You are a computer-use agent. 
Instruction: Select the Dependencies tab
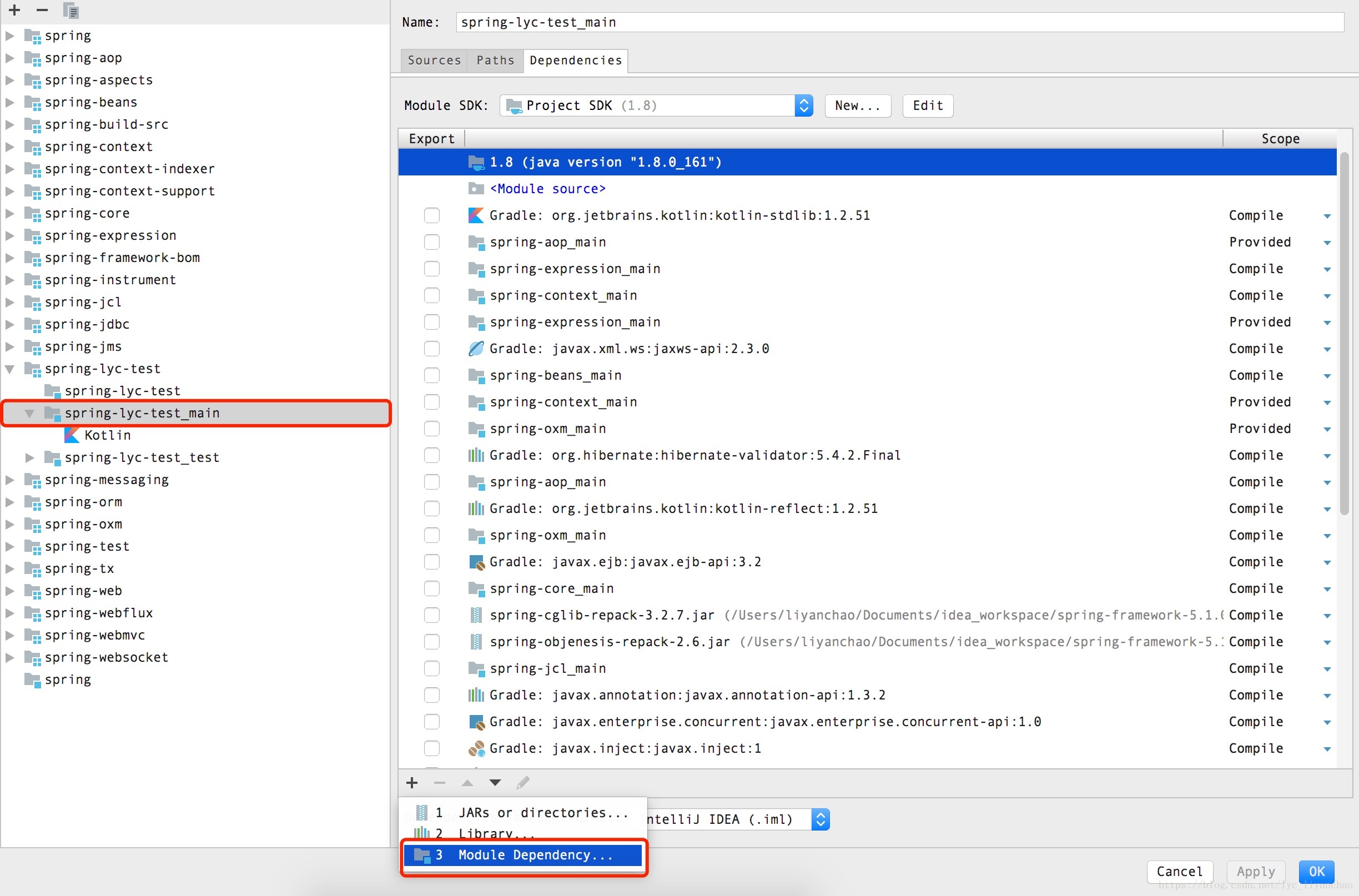[x=576, y=61]
